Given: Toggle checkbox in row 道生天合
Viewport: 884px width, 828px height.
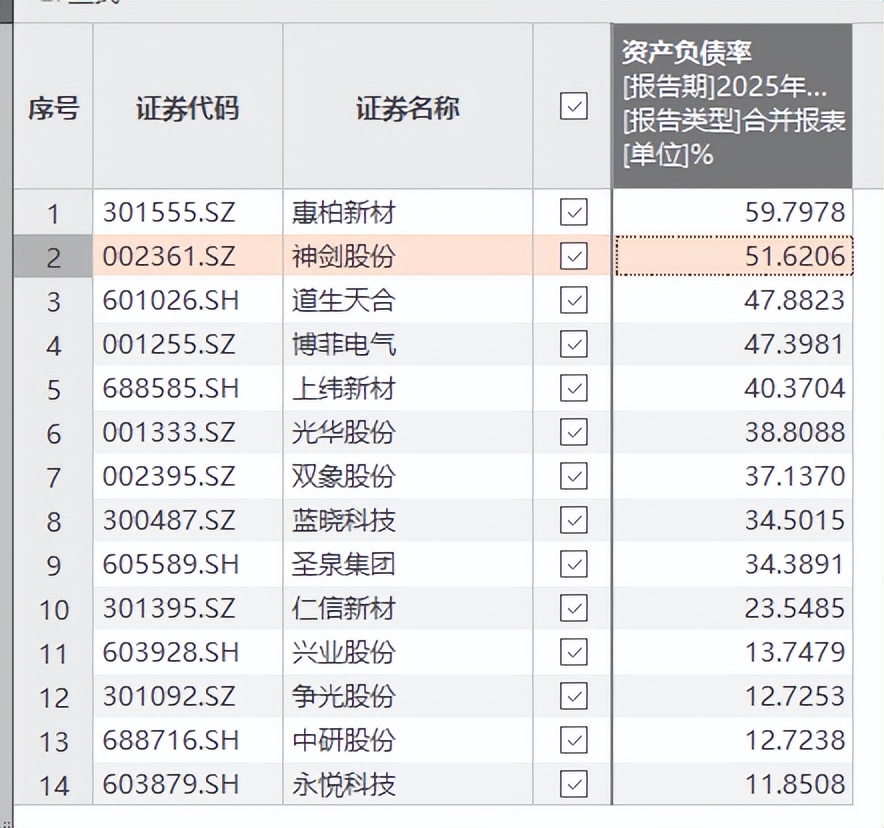Looking at the screenshot, I should click(573, 300).
